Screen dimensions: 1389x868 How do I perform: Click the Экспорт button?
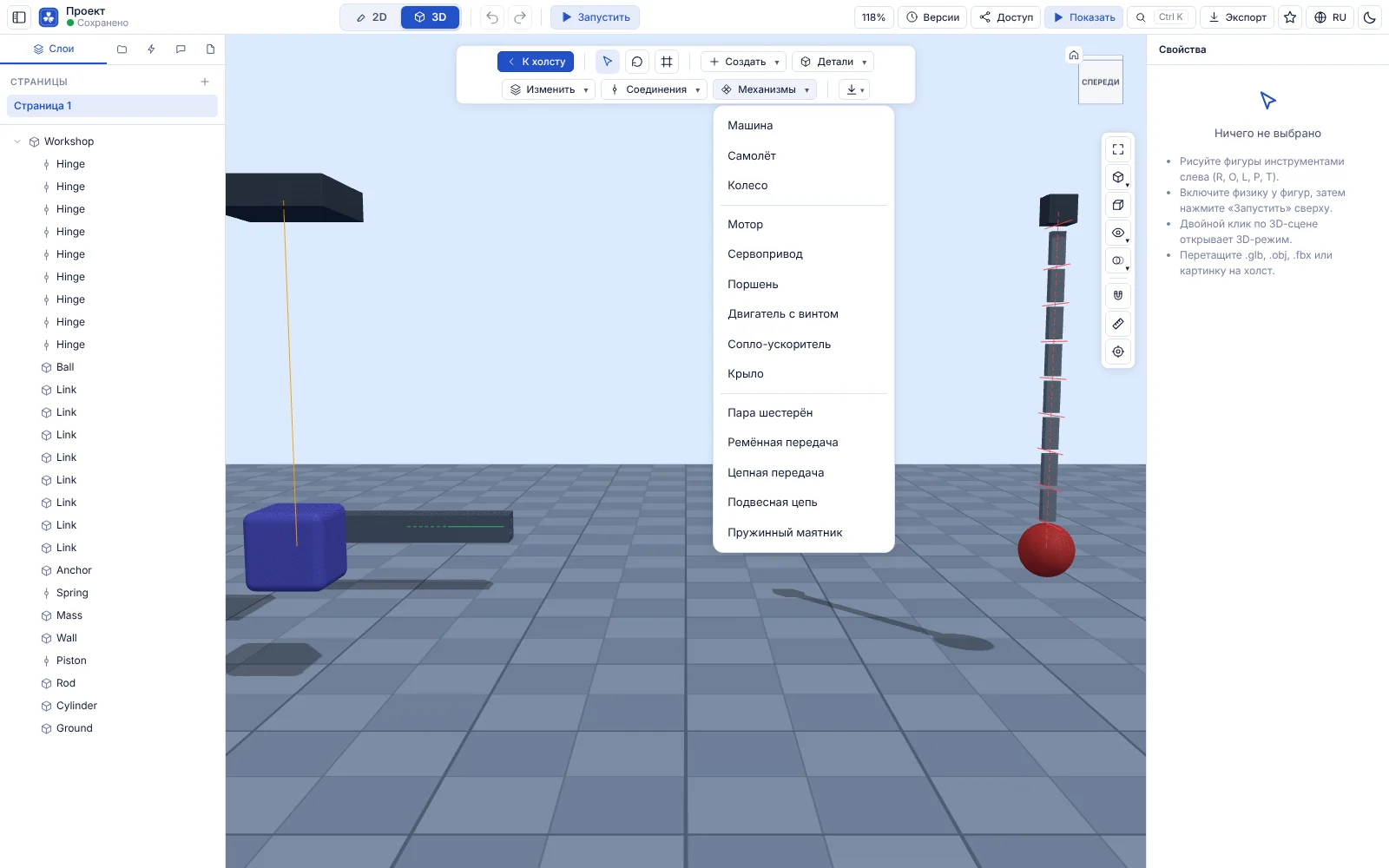click(x=1237, y=17)
